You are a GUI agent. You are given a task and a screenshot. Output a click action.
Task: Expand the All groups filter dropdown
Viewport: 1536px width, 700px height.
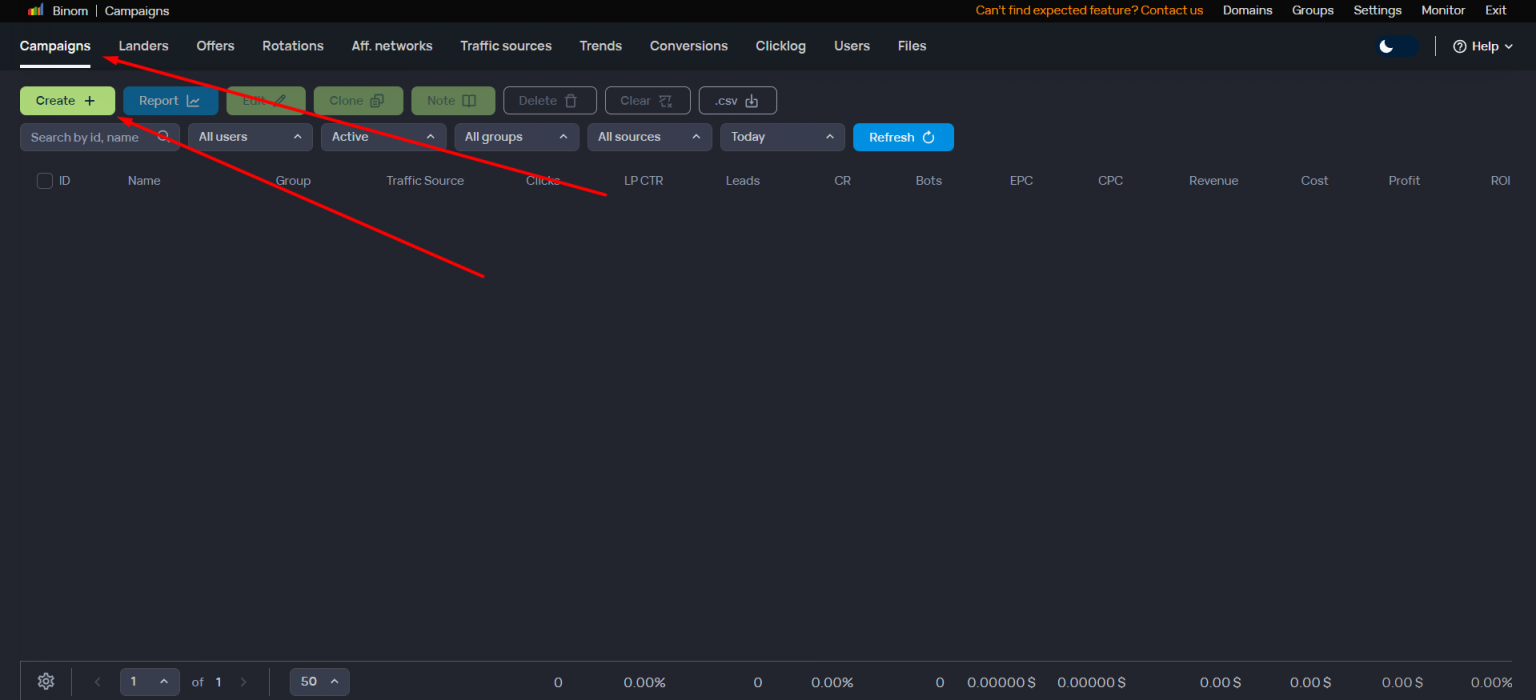pos(516,136)
